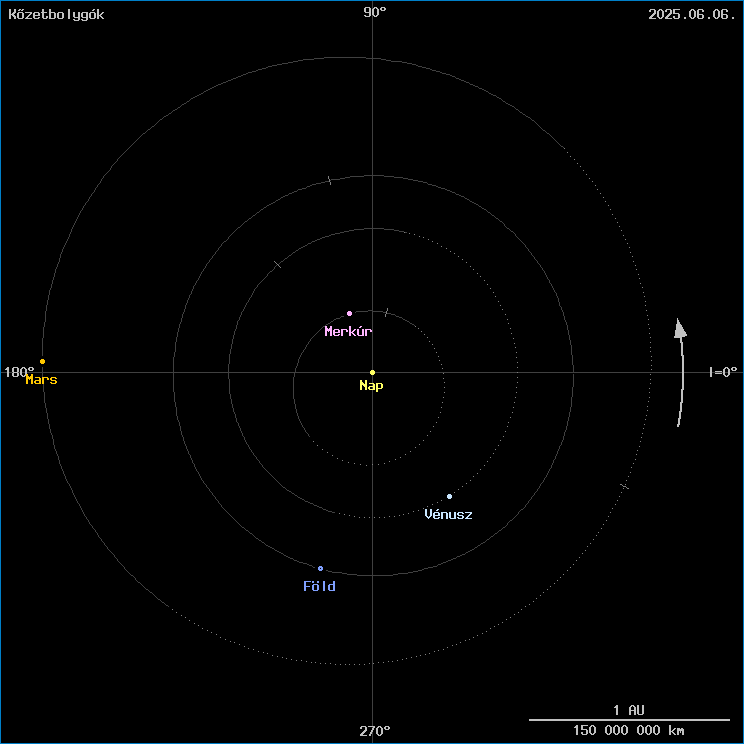Click the perihelion tick on Mercury's orbit
This screenshot has width=744, height=744.
pyautogui.click(x=387, y=312)
